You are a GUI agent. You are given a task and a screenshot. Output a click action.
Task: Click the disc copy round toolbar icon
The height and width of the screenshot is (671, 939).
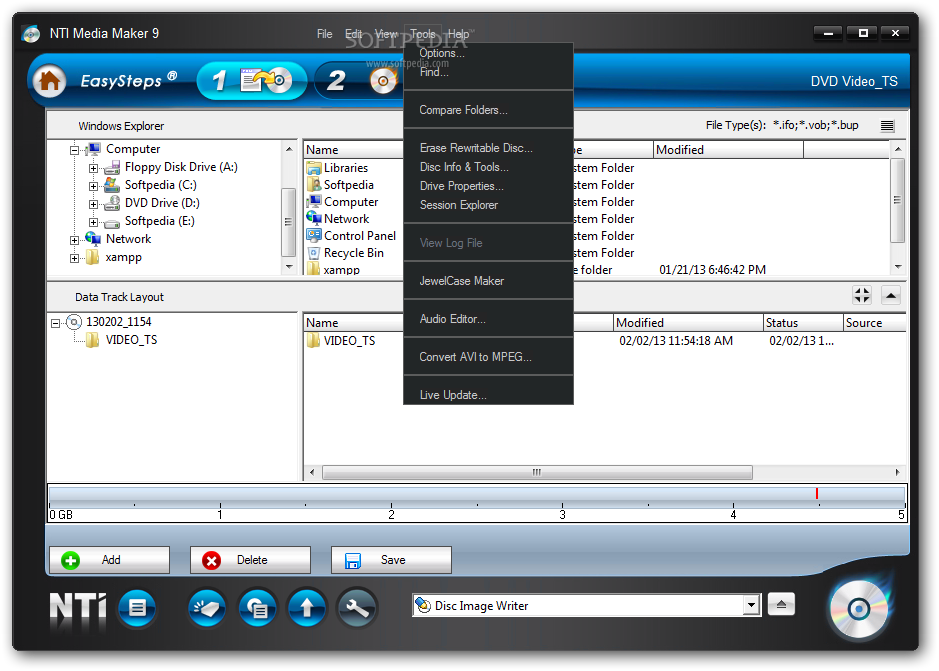pos(258,608)
